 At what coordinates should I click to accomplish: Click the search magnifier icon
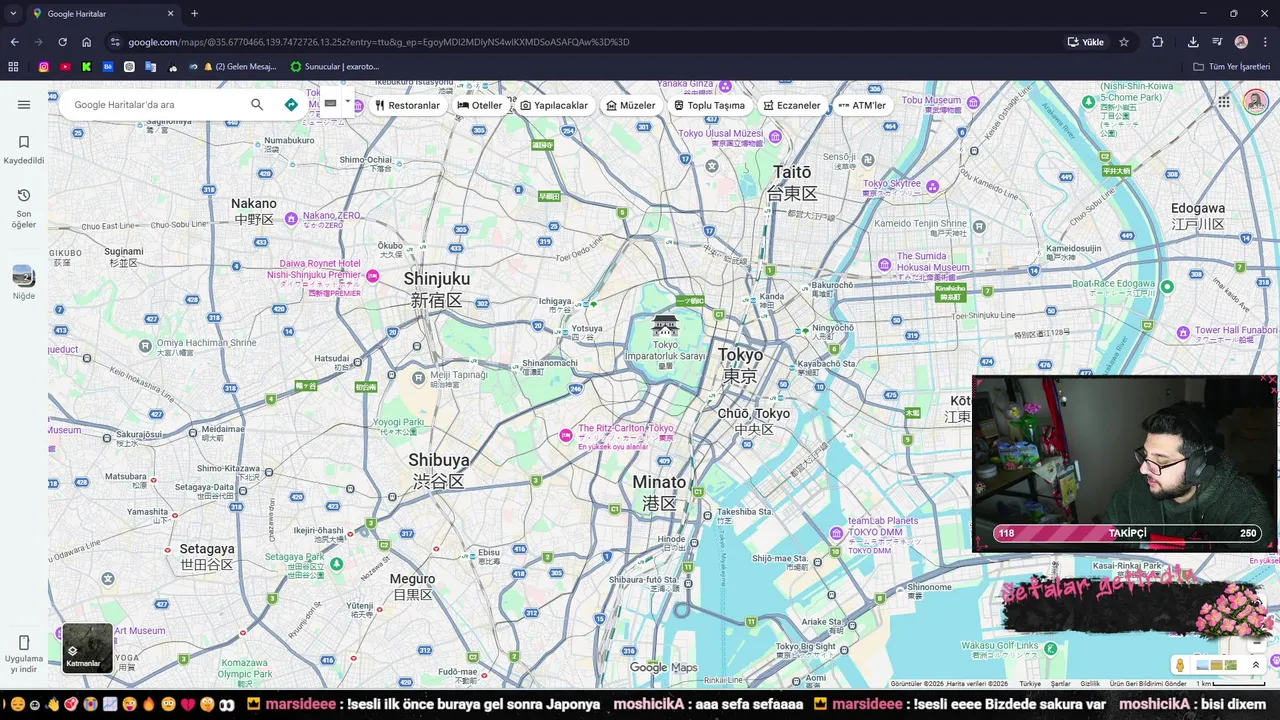pyautogui.click(x=257, y=105)
